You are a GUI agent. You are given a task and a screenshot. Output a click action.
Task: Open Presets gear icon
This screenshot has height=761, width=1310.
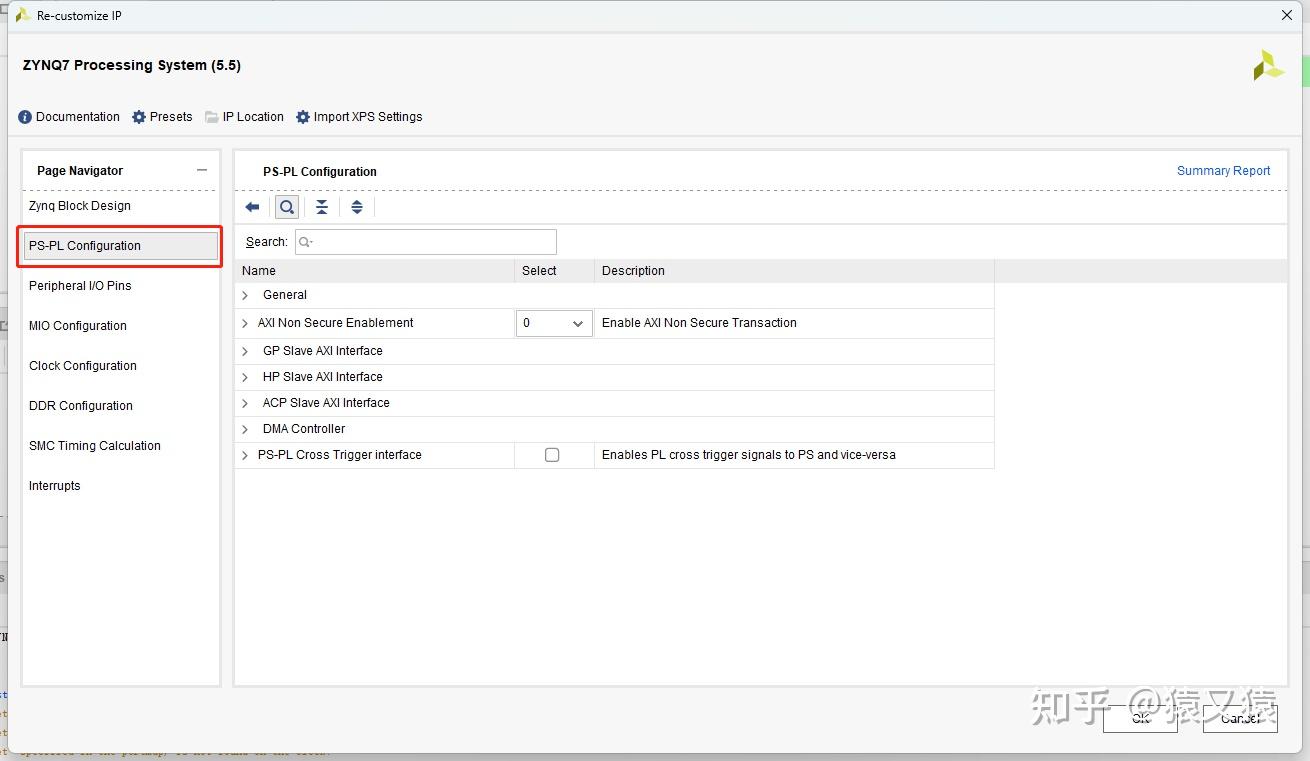(139, 117)
